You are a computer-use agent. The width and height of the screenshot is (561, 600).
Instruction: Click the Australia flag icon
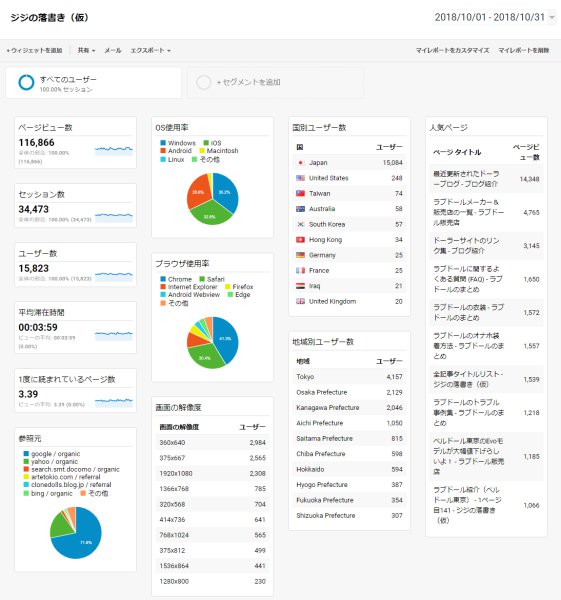point(300,209)
